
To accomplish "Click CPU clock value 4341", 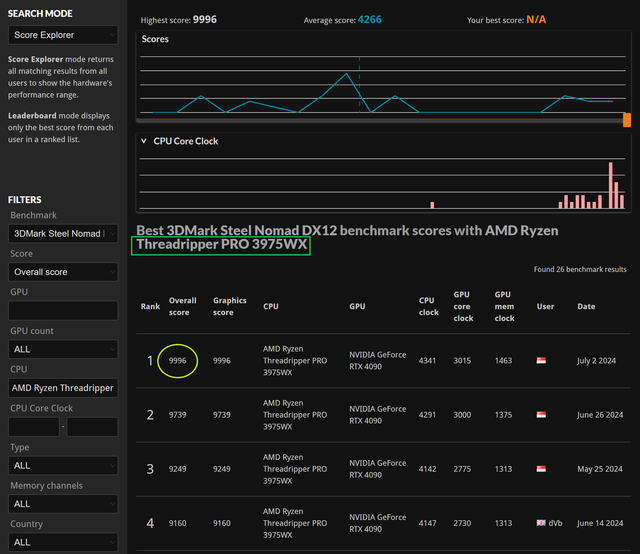I will point(427,360).
